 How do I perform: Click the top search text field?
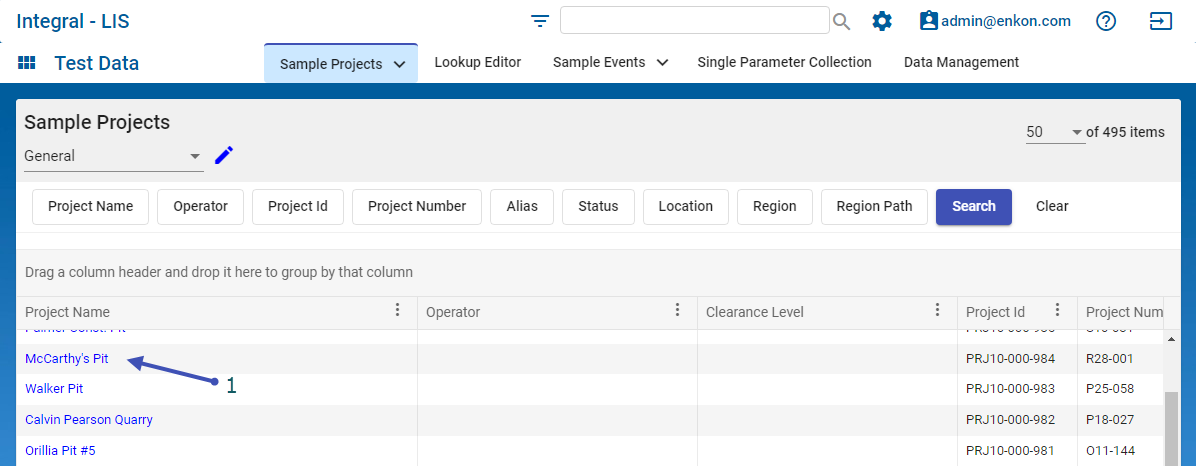click(694, 21)
